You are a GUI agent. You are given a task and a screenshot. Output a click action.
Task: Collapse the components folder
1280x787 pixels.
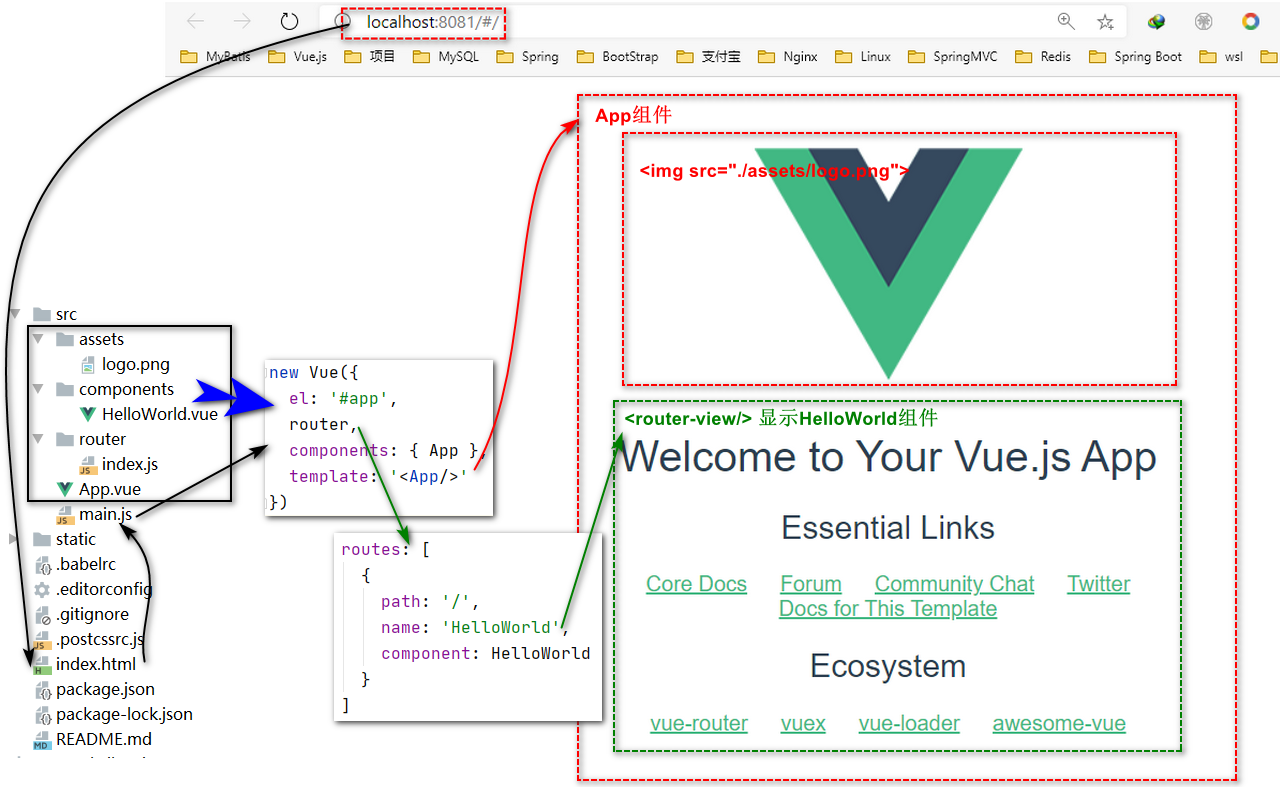coord(38,389)
